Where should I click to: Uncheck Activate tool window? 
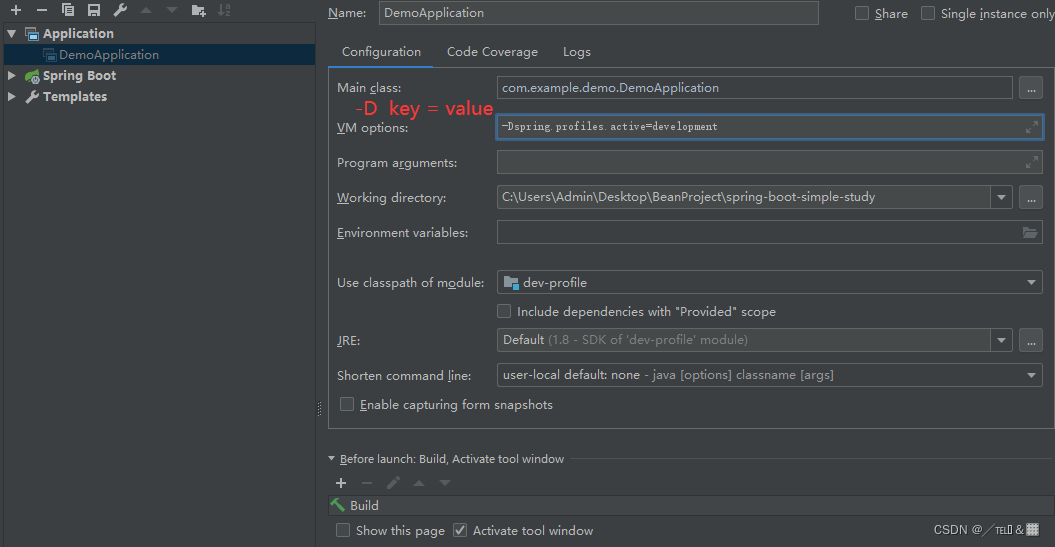(x=460, y=530)
